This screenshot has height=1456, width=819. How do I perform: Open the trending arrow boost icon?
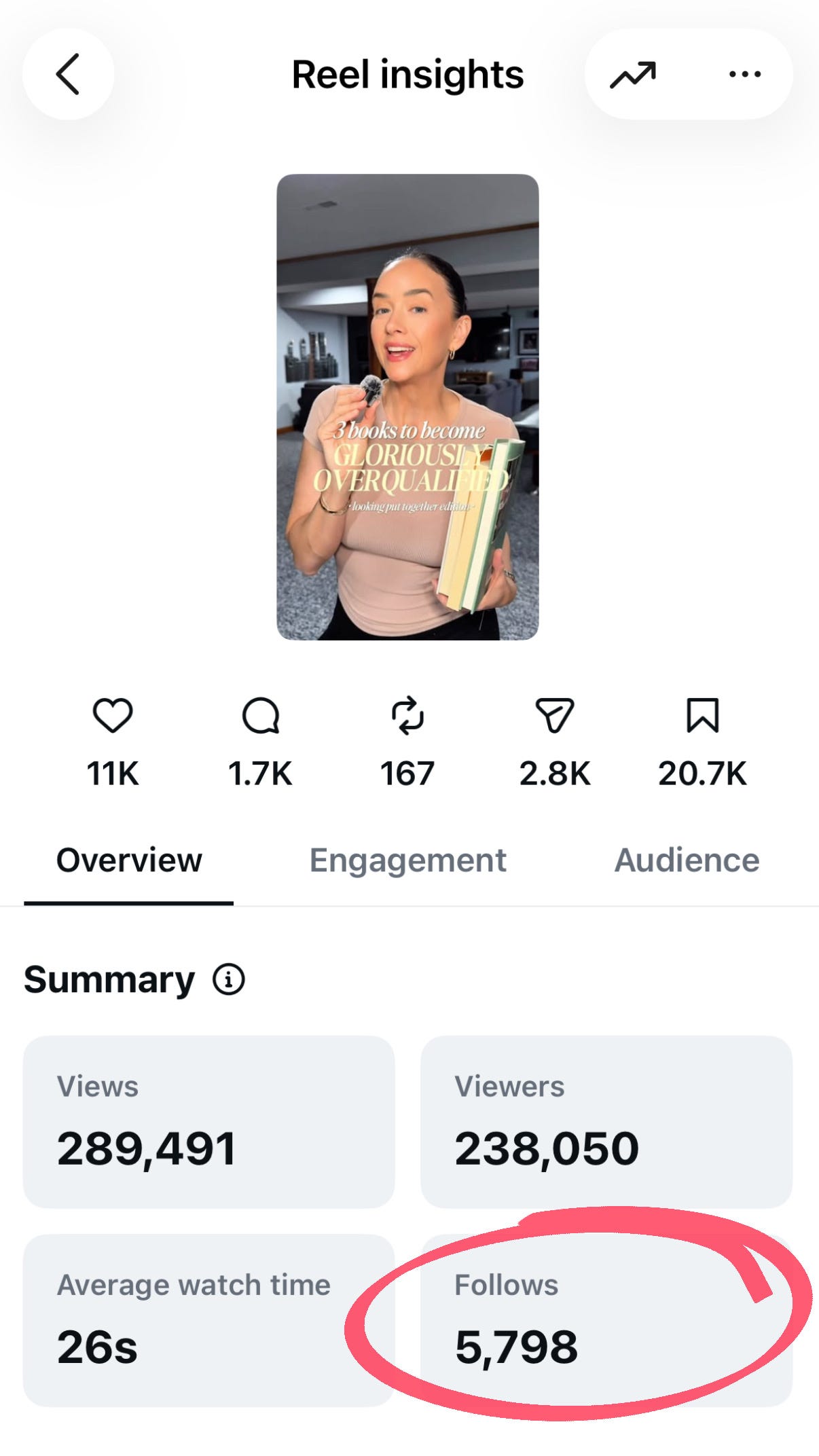[633, 74]
